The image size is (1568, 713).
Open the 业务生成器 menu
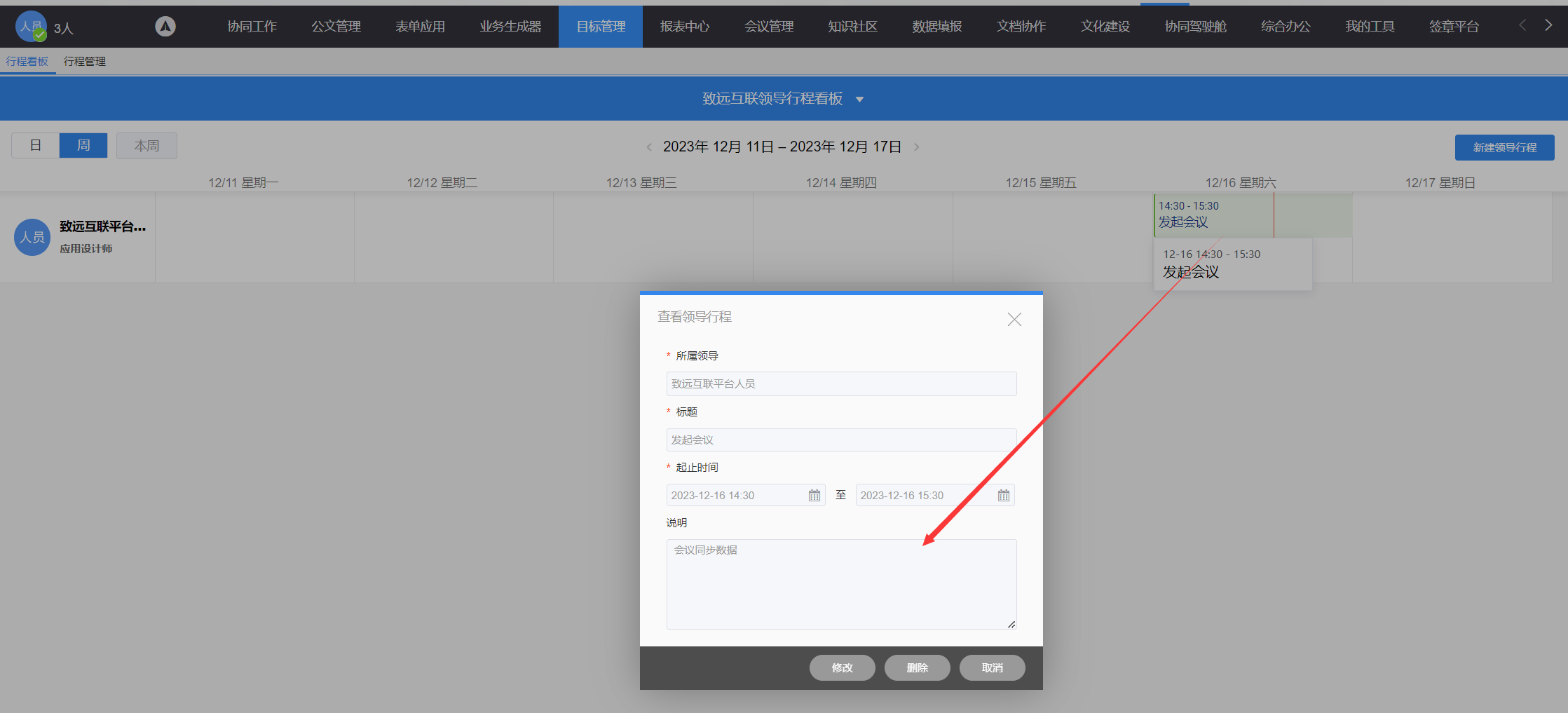point(510,27)
